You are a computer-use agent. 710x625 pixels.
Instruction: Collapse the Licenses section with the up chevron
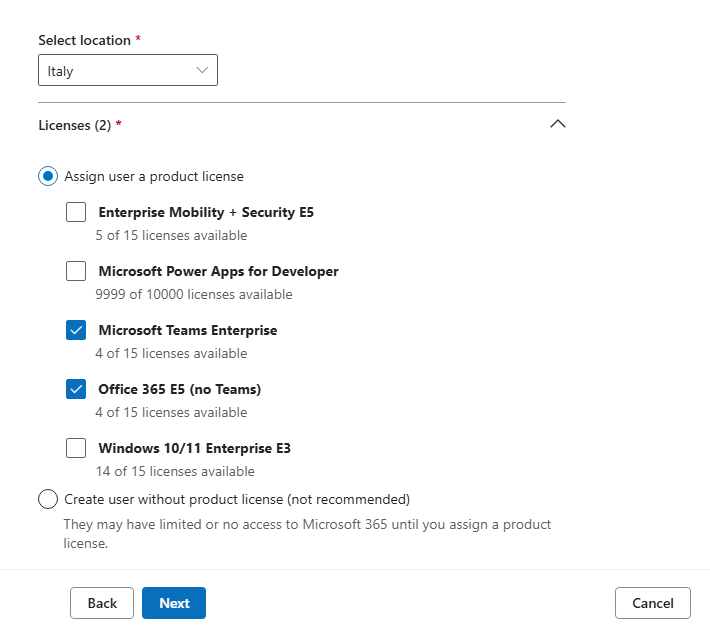[x=557, y=124]
